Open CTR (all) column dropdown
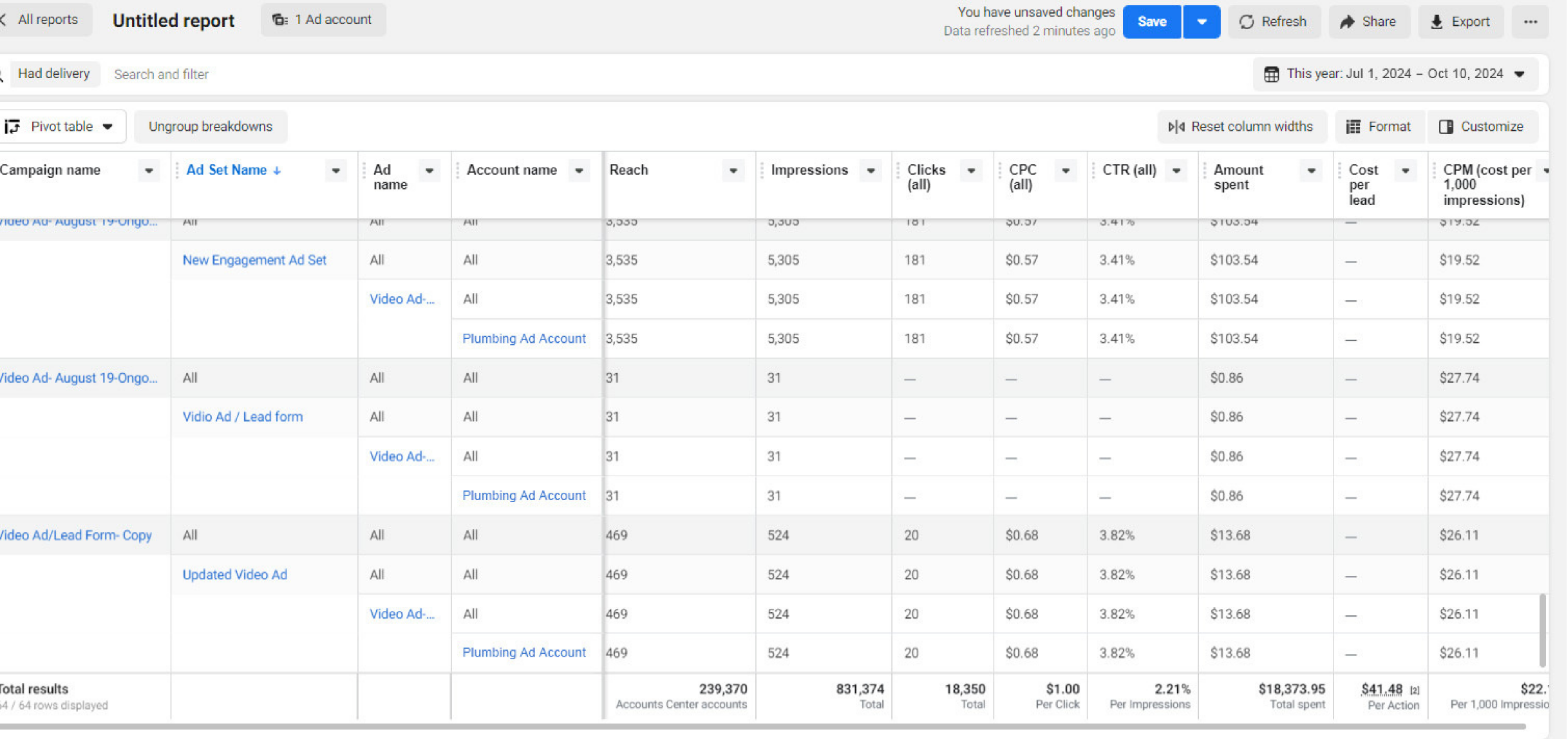1568x739 pixels. 1177,171
